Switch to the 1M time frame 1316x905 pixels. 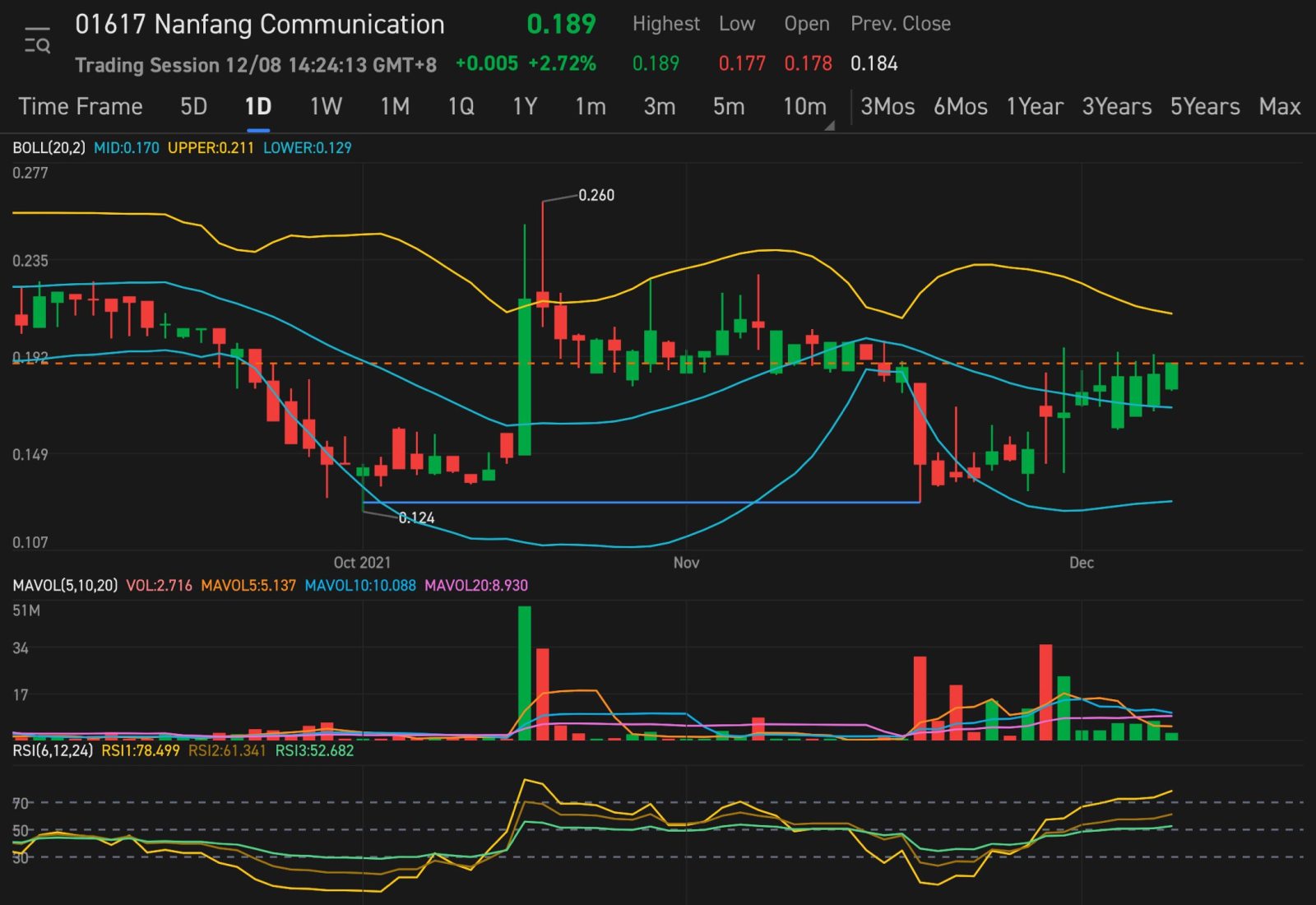coord(395,107)
